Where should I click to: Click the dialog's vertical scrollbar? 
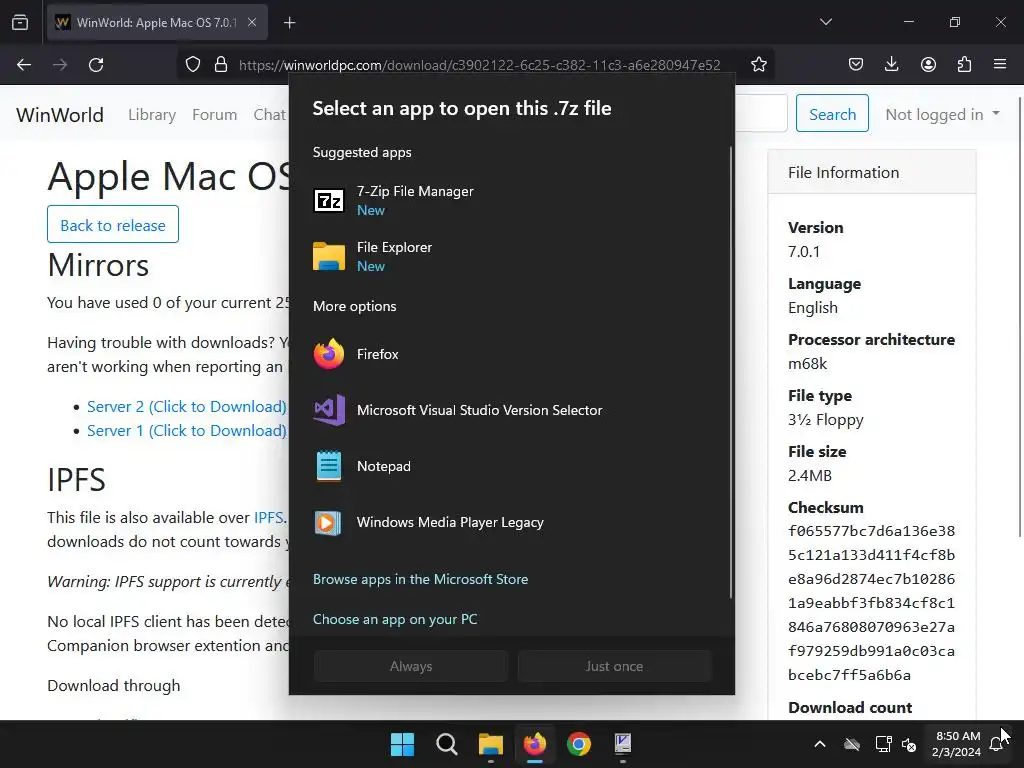point(730,372)
